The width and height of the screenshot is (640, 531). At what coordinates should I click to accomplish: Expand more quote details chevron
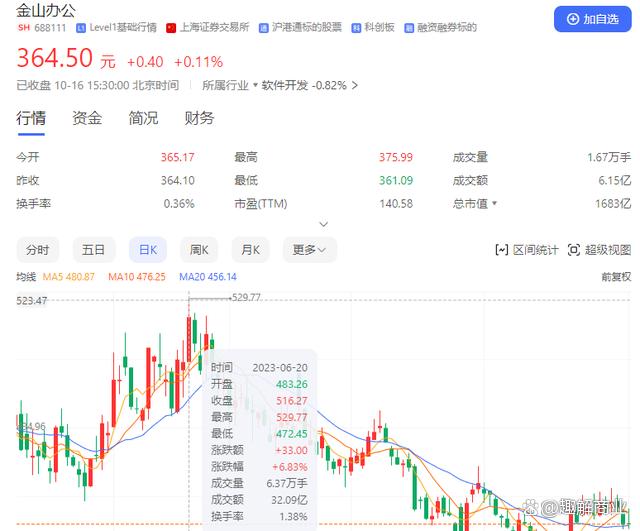point(324,224)
